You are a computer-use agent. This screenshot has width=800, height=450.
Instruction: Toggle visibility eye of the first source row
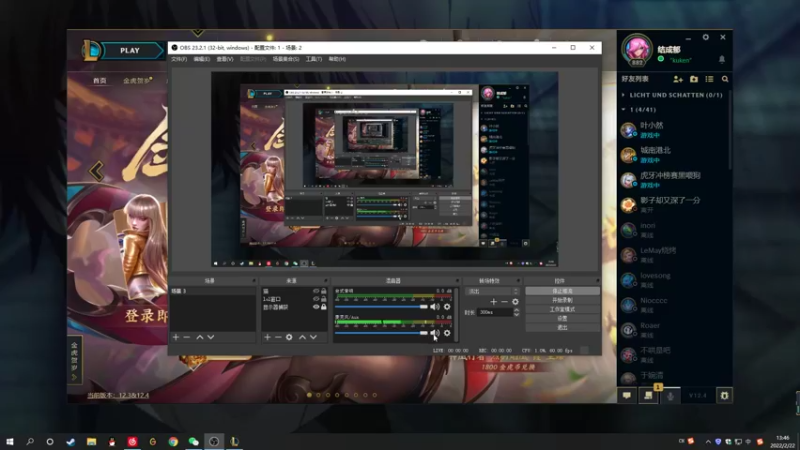pos(316,291)
